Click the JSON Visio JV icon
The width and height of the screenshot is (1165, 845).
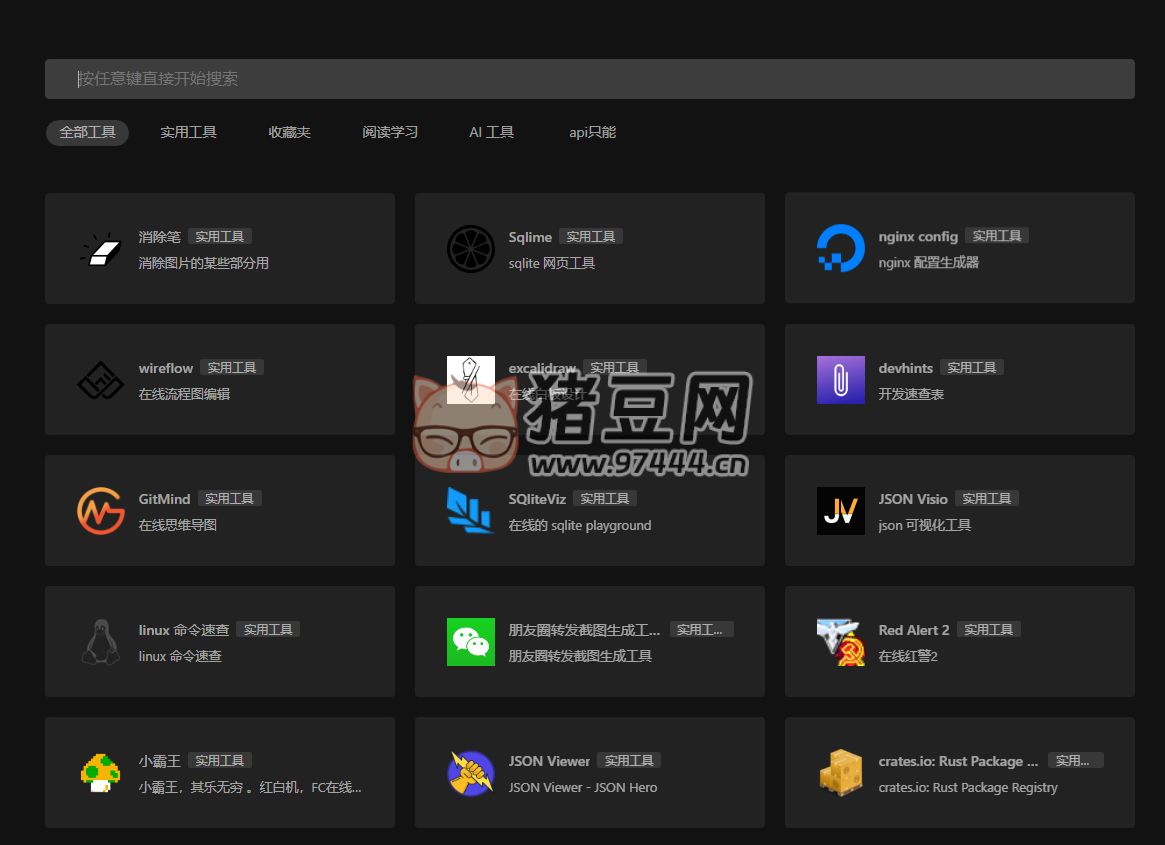tap(840, 510)
